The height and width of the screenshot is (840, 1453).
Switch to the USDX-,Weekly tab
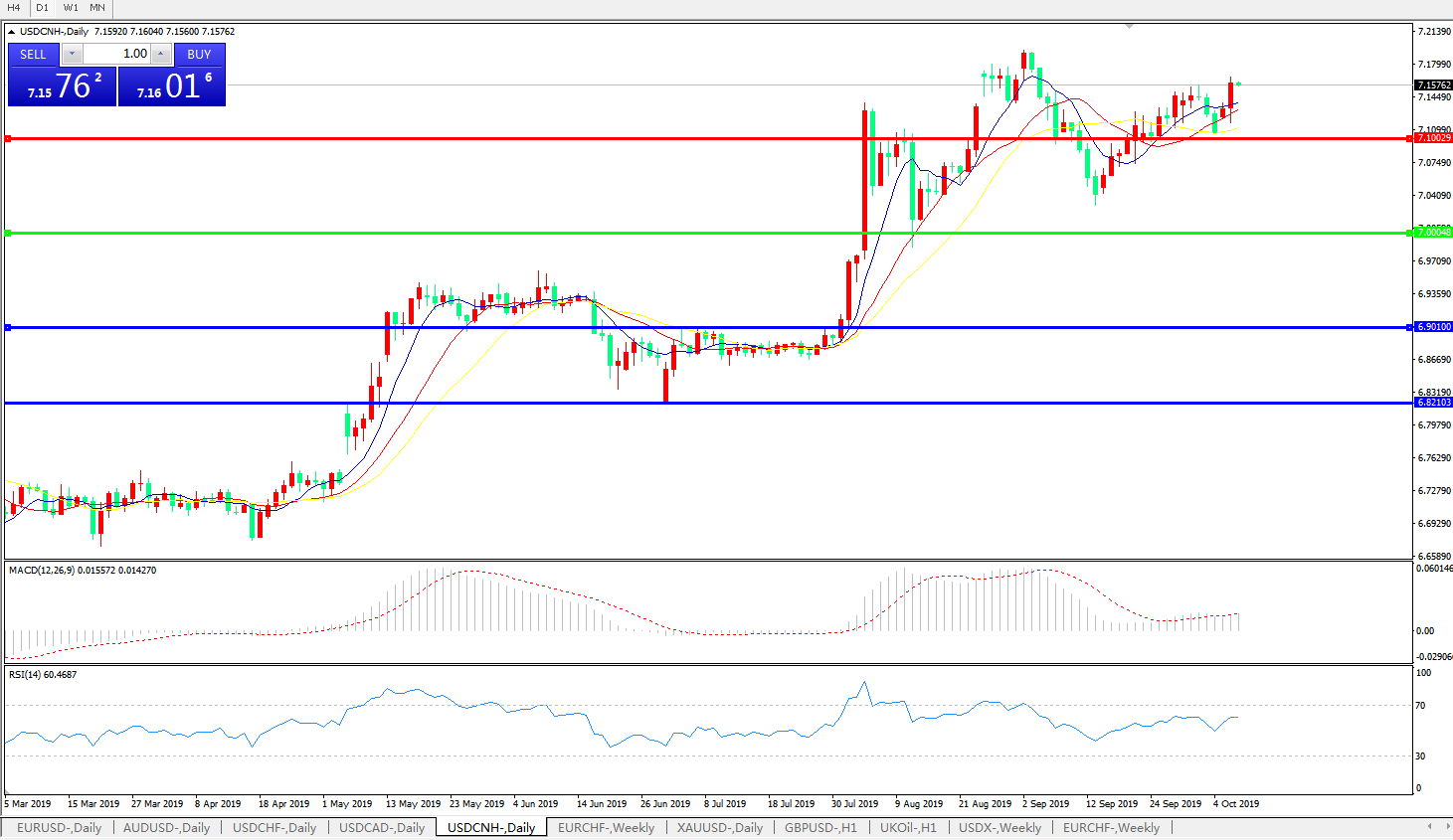pyautogui.click(x=999, y=827)
